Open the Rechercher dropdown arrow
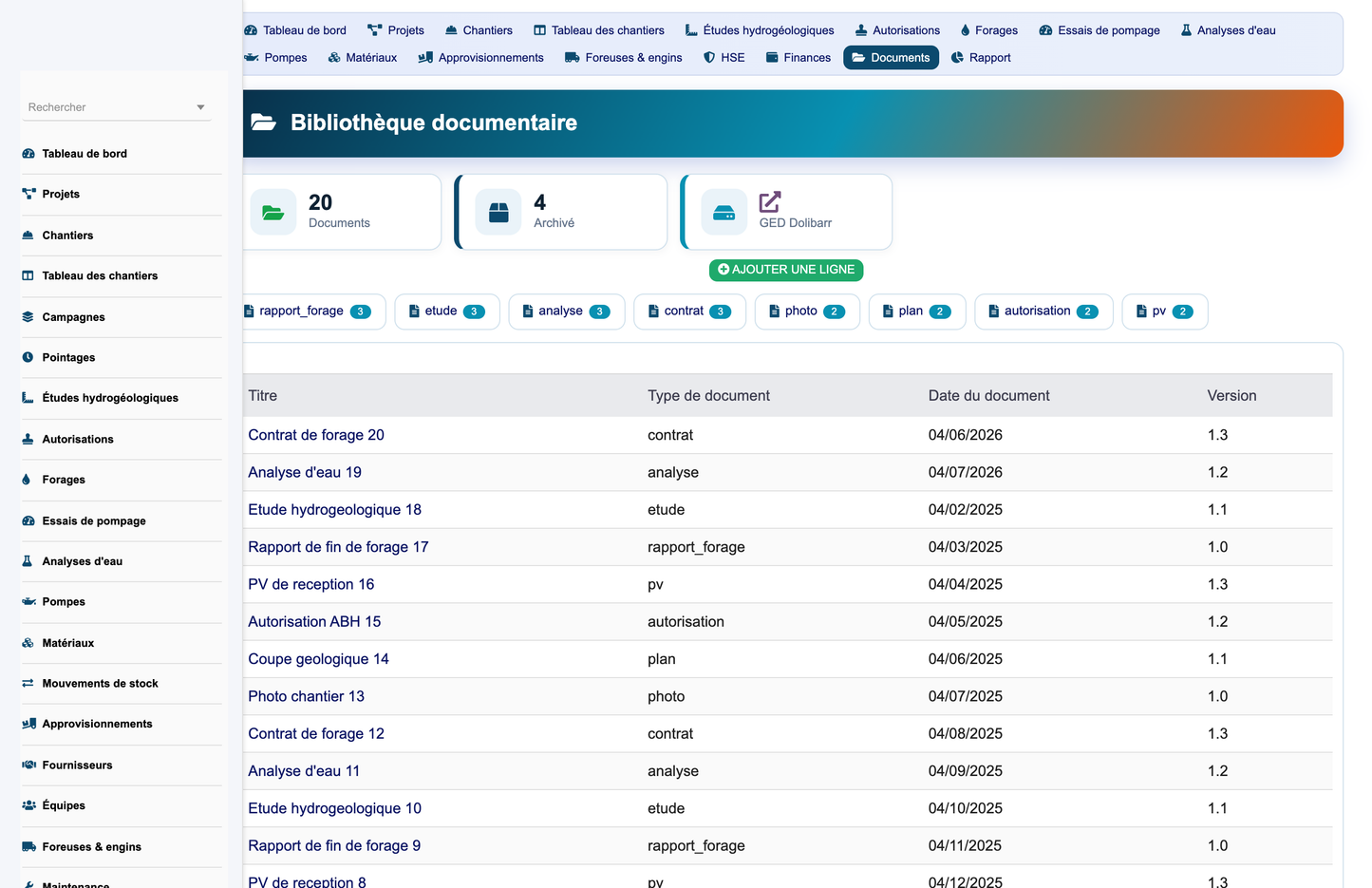Screen dimensions: 1372x888 (x=200, y=107)
